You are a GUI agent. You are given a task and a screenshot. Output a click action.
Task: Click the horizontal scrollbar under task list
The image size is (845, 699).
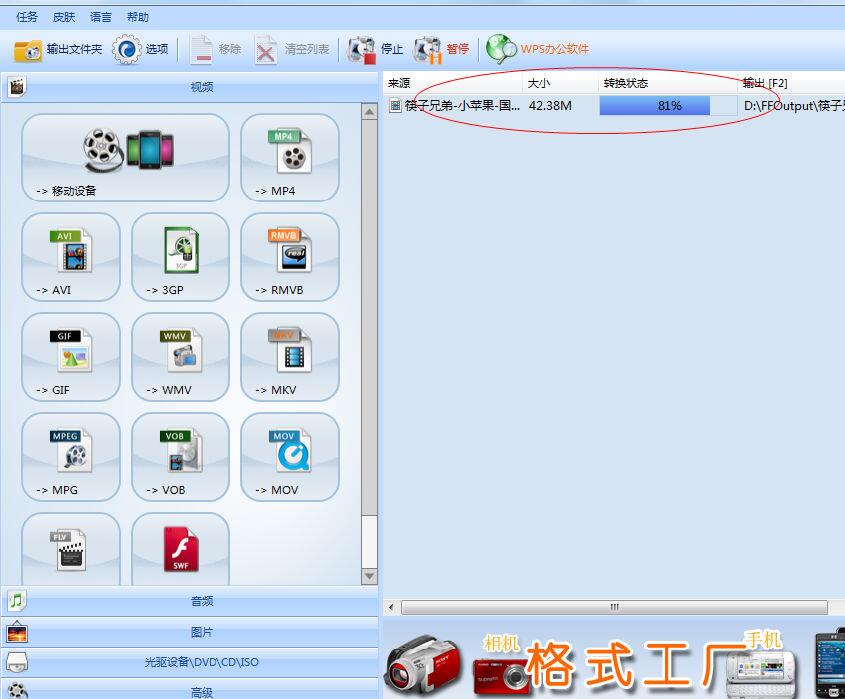coord(614,607)
